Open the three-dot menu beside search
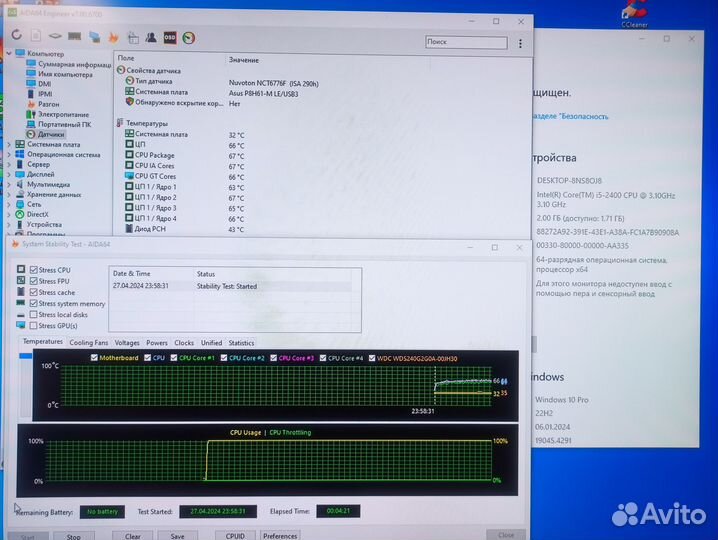718x540 pixels. pyautogui.click(x=521, y=43)
